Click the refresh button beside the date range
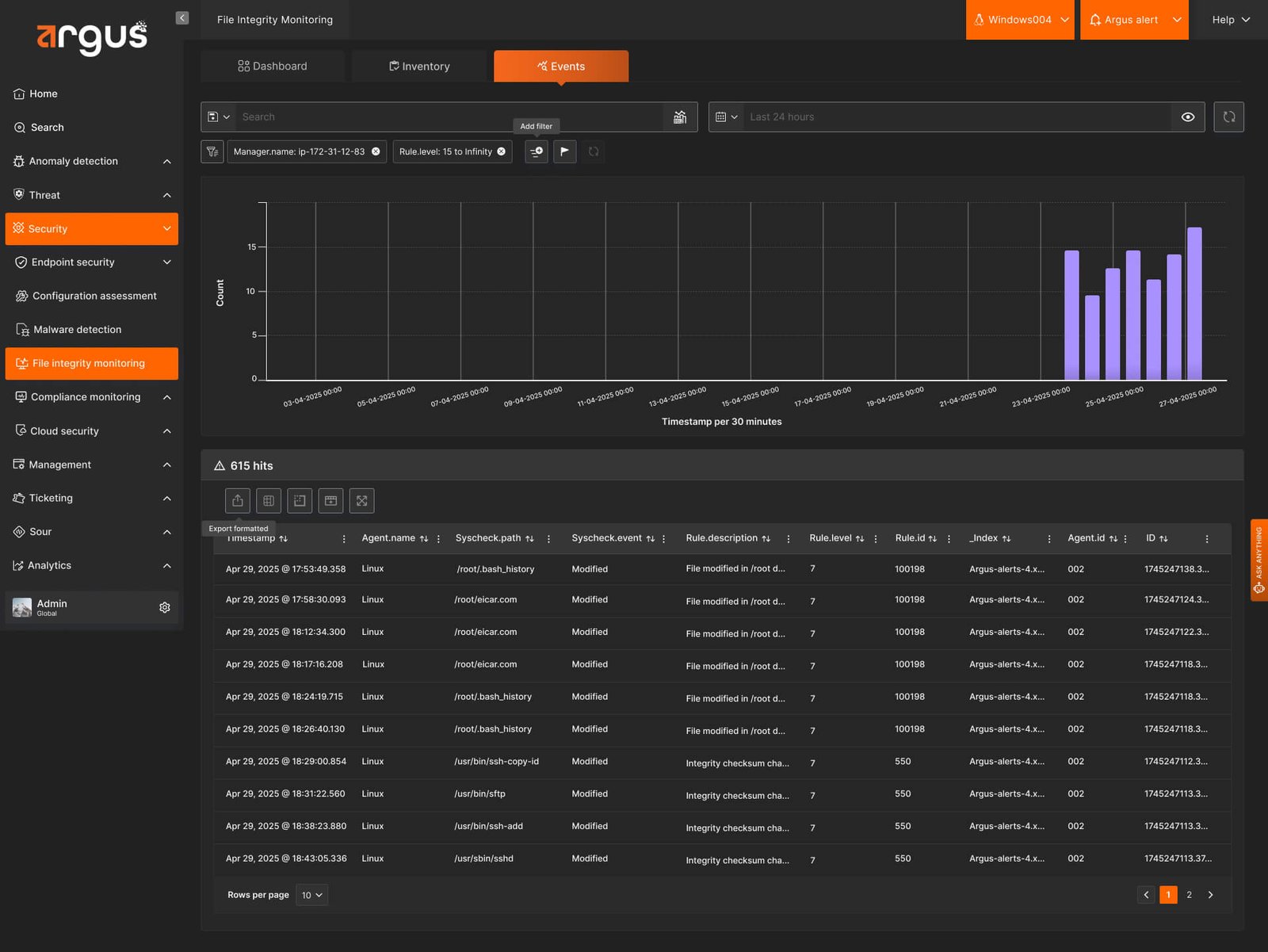This screenshot has width=1268, height=952. tap(1228, 117)
